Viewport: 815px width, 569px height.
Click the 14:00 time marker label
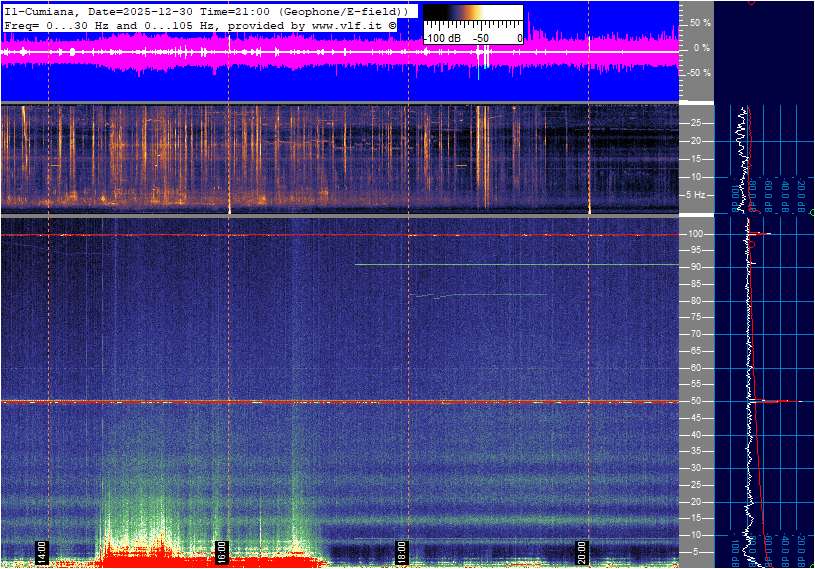click(42, 552)
